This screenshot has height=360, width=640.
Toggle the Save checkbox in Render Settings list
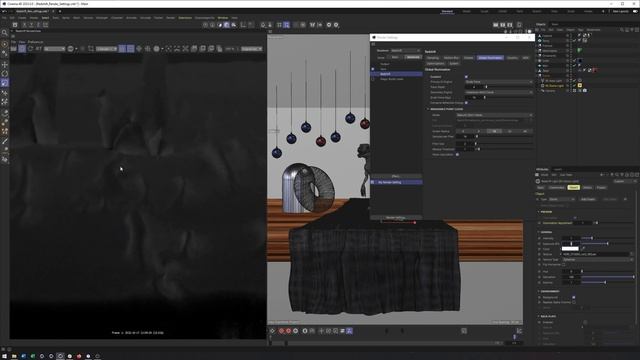click(x=373, y=69)
